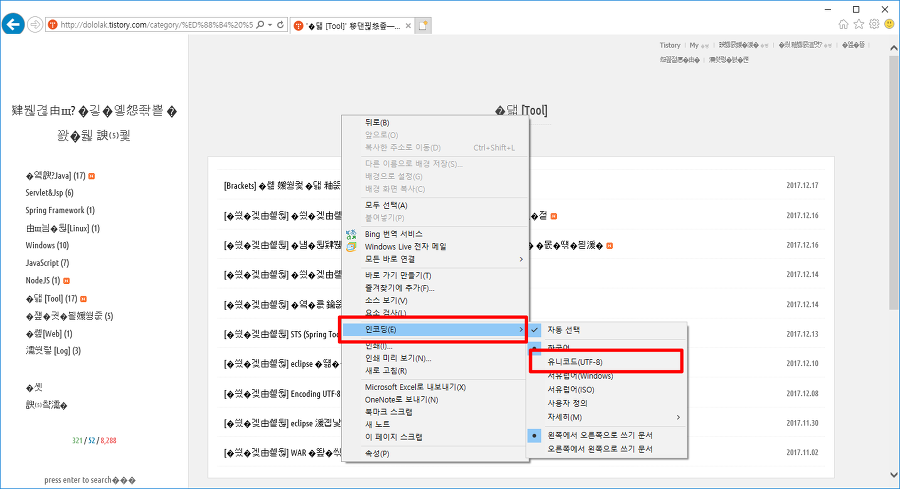Expand the 인코딩(E) submenu entry

click(435, 329)
